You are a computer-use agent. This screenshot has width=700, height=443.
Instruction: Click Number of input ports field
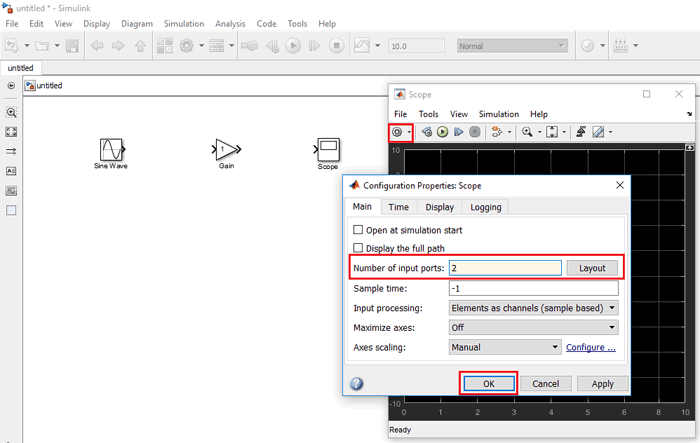pos(505,268)
